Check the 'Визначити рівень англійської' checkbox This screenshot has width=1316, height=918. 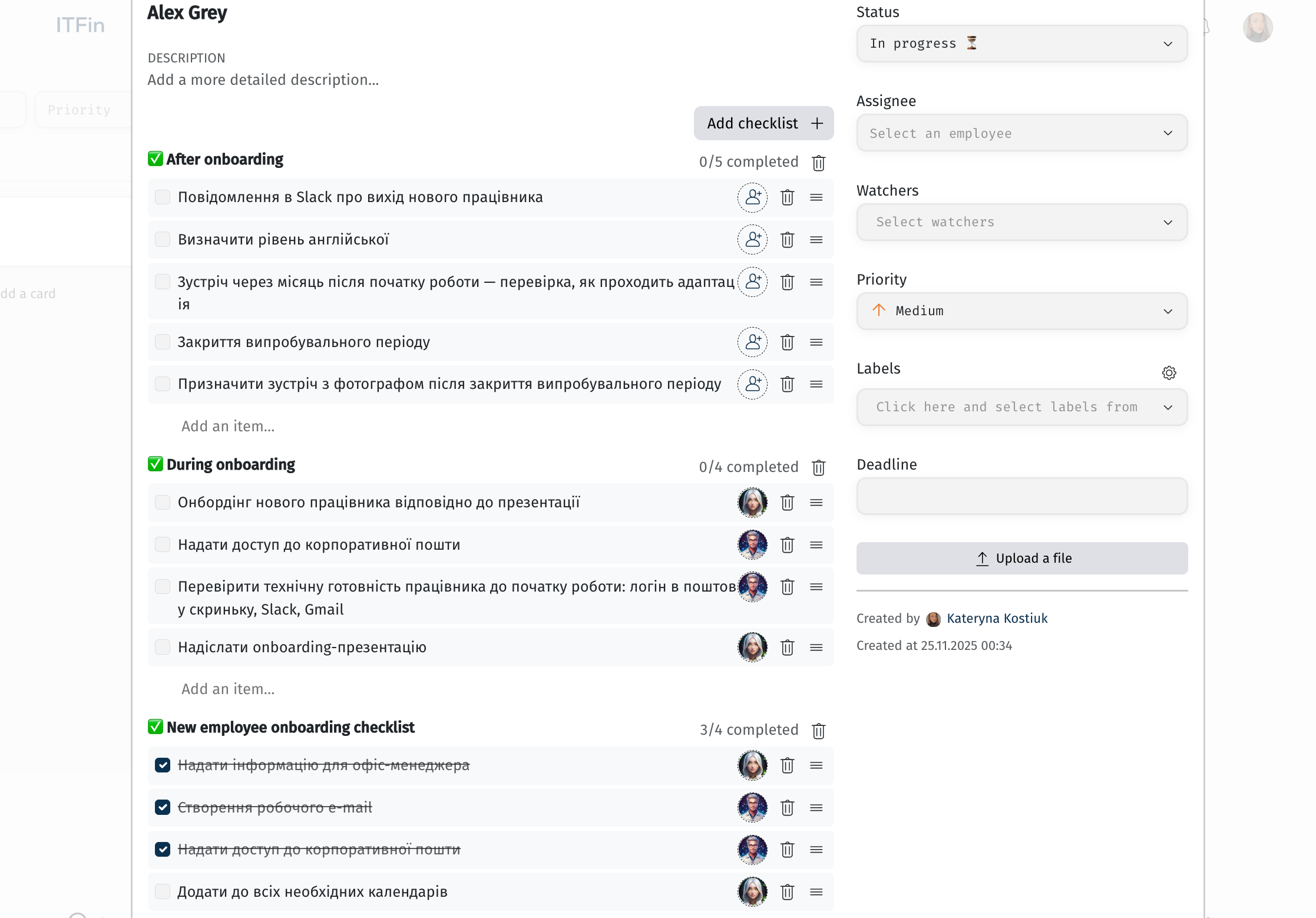(x=163, y=239)
